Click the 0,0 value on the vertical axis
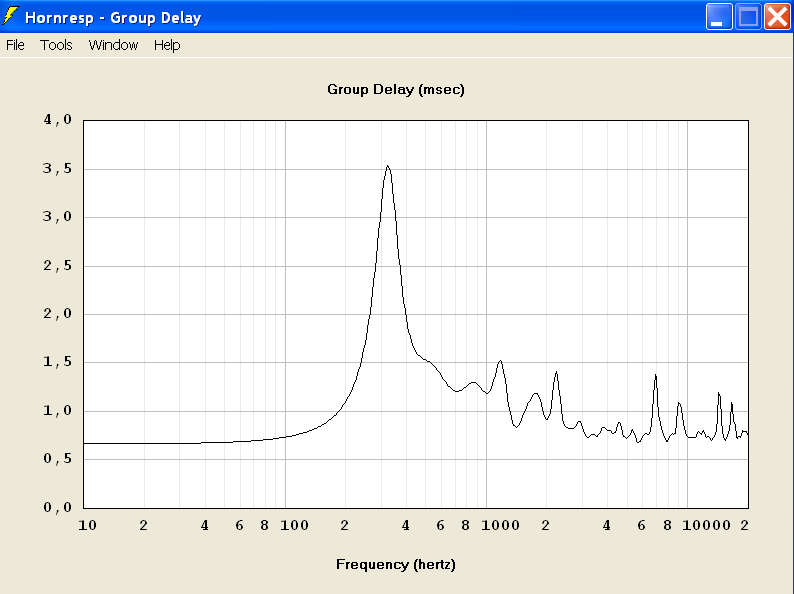This screenshot has width=794, height=594. click(x=58, y=507)
